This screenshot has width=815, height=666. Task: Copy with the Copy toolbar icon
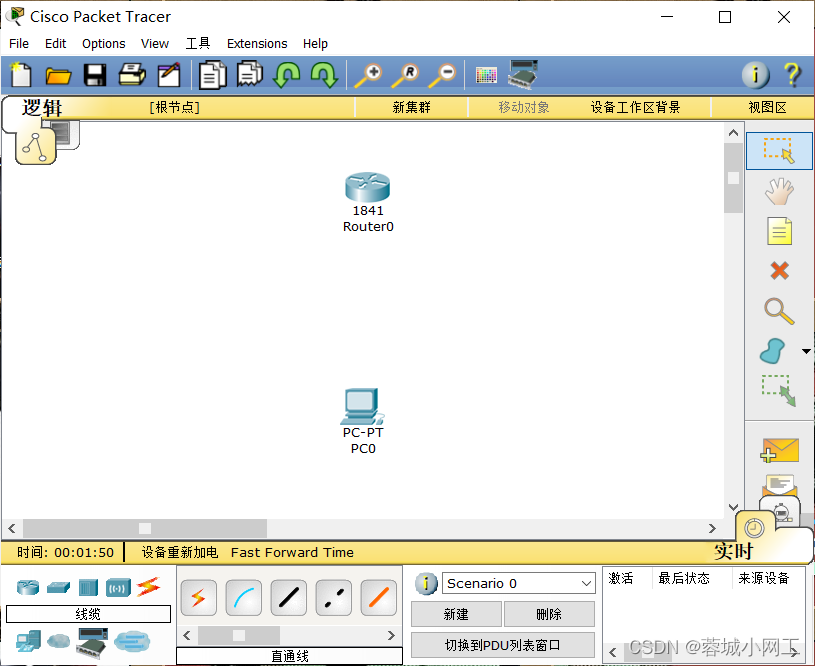pos(213,75)
